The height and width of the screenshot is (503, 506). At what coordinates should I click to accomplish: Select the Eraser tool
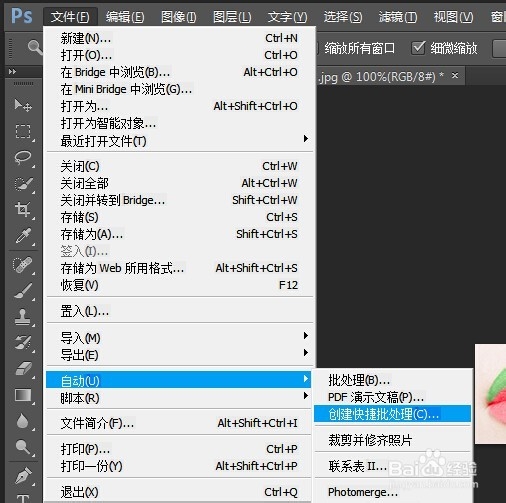23,369
